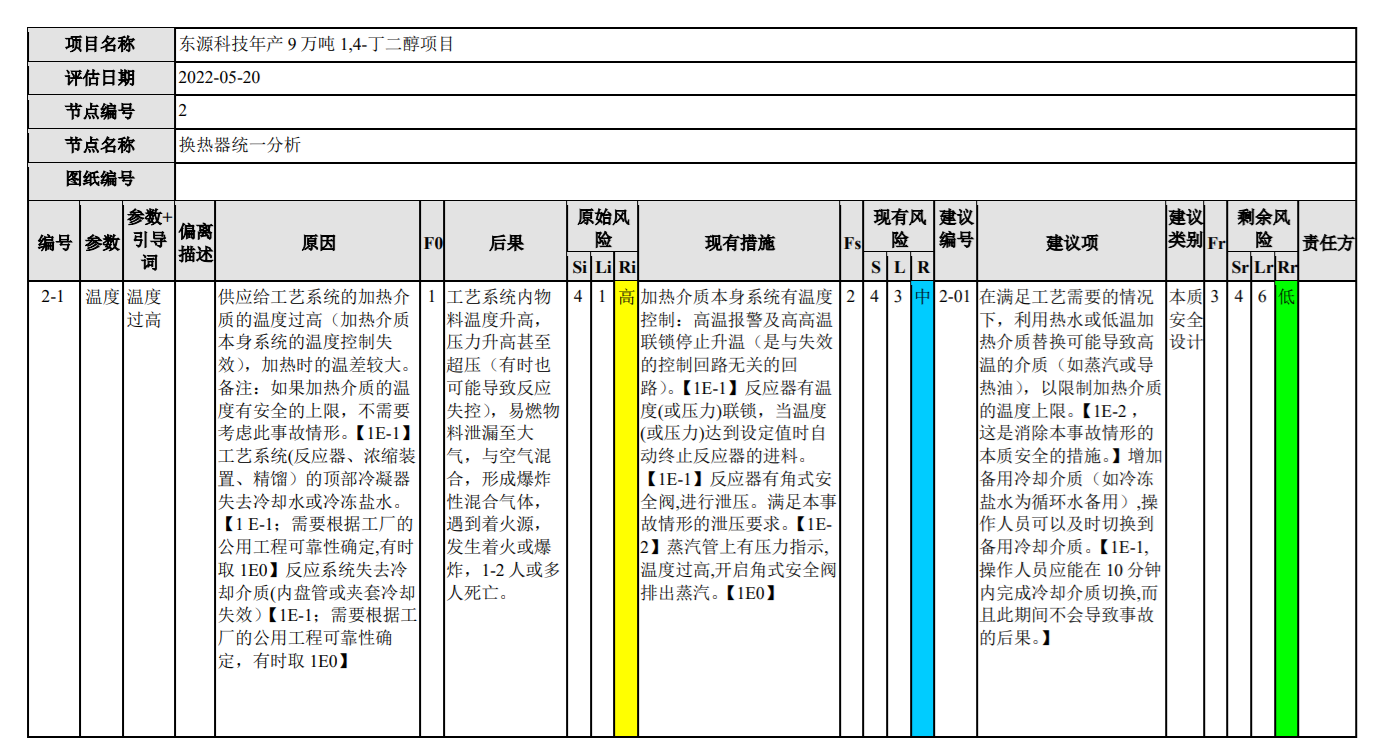Click the consequence text starting 工艺系统内物料温度升高
This screenshot has width=1385, height=748.
[x=505, y=444]
